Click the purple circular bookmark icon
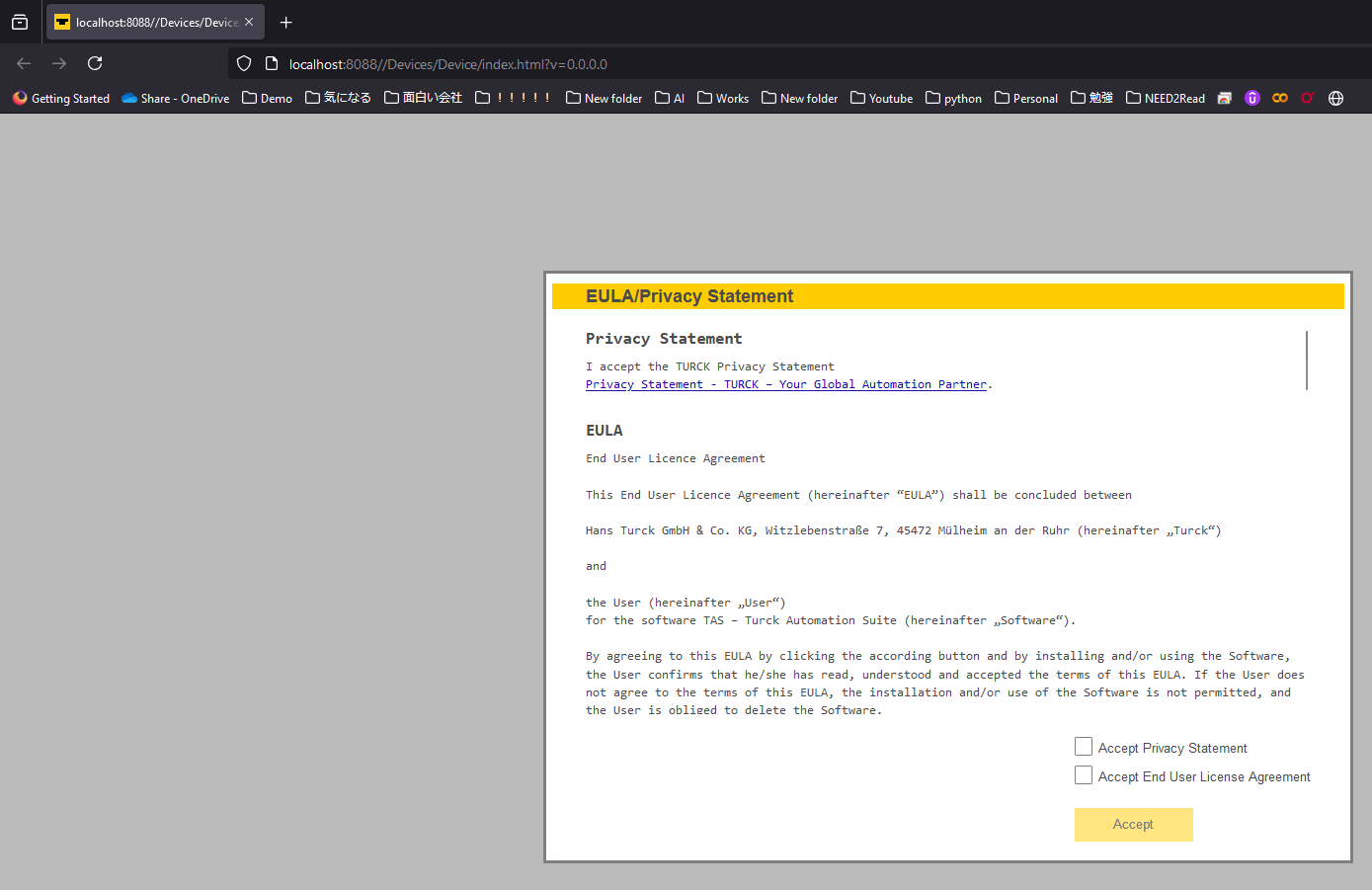Viewport: 1372px width, 890px height. click(1252, 98)
